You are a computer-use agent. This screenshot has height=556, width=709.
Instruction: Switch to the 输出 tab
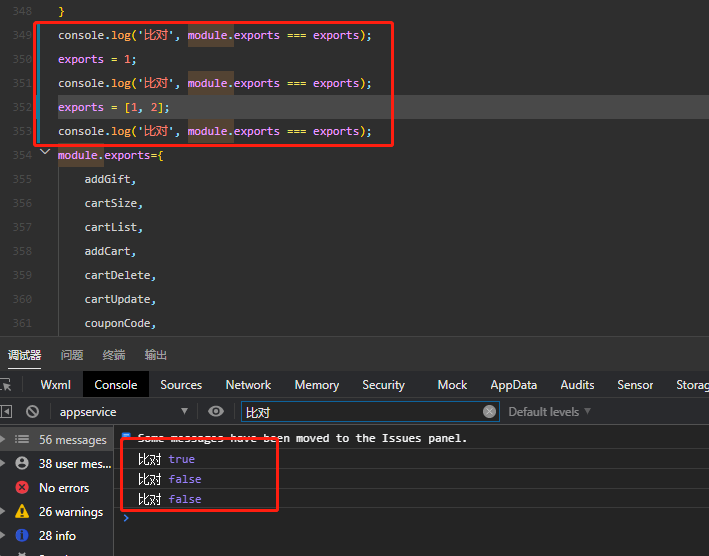pyautogui.click(x=156, y=355)
